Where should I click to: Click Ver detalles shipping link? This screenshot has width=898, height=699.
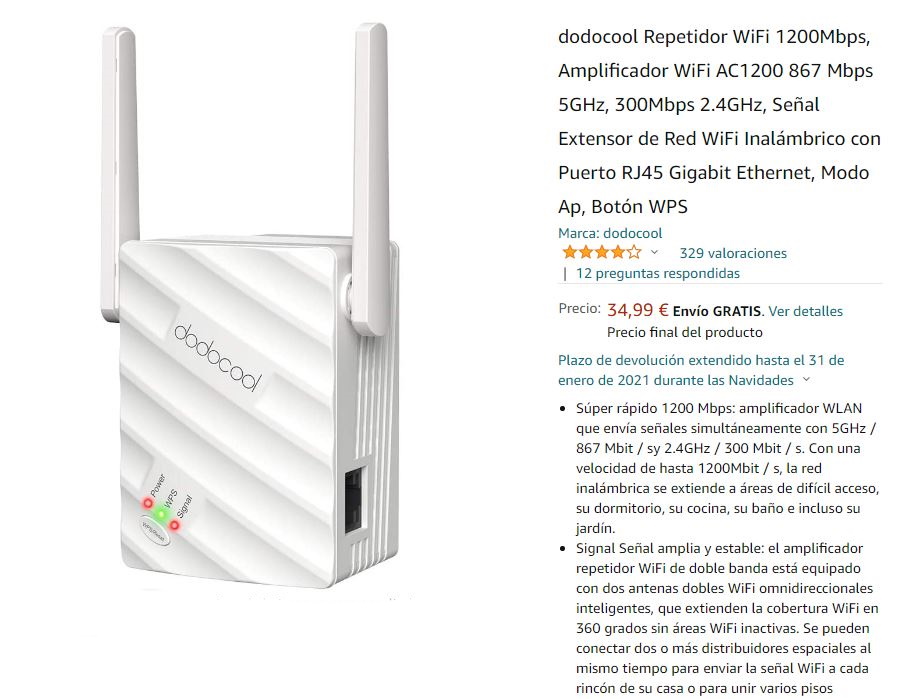point(805,311)
